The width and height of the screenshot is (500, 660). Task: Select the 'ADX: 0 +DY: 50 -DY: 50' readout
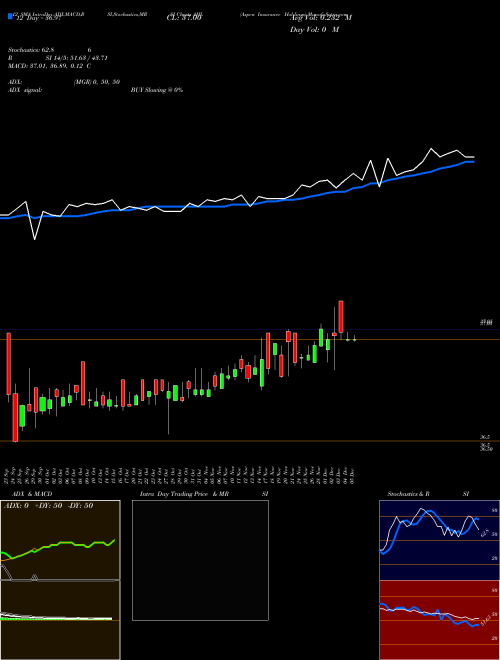tap(48, 506)
